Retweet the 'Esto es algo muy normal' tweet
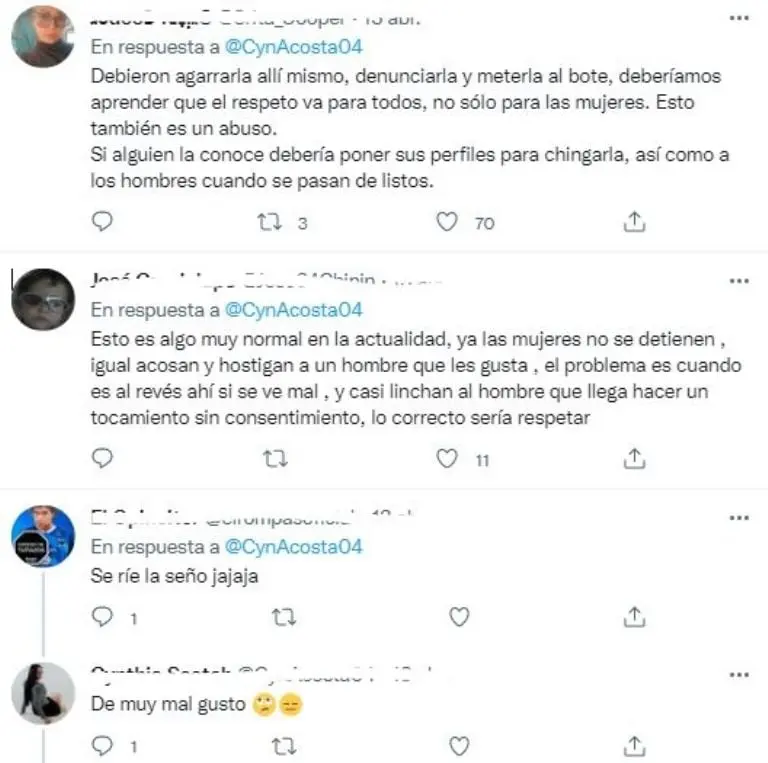Viewport: 768px width, 763px height. pos(275,459)
